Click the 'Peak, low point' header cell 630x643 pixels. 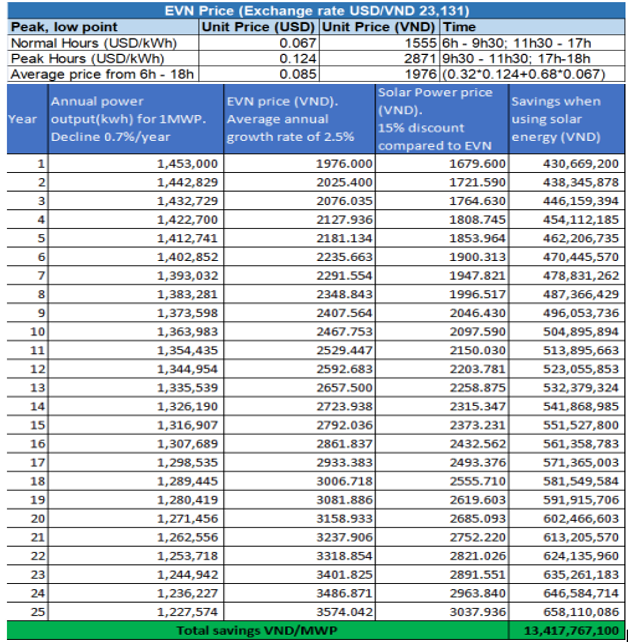[103, 27]
